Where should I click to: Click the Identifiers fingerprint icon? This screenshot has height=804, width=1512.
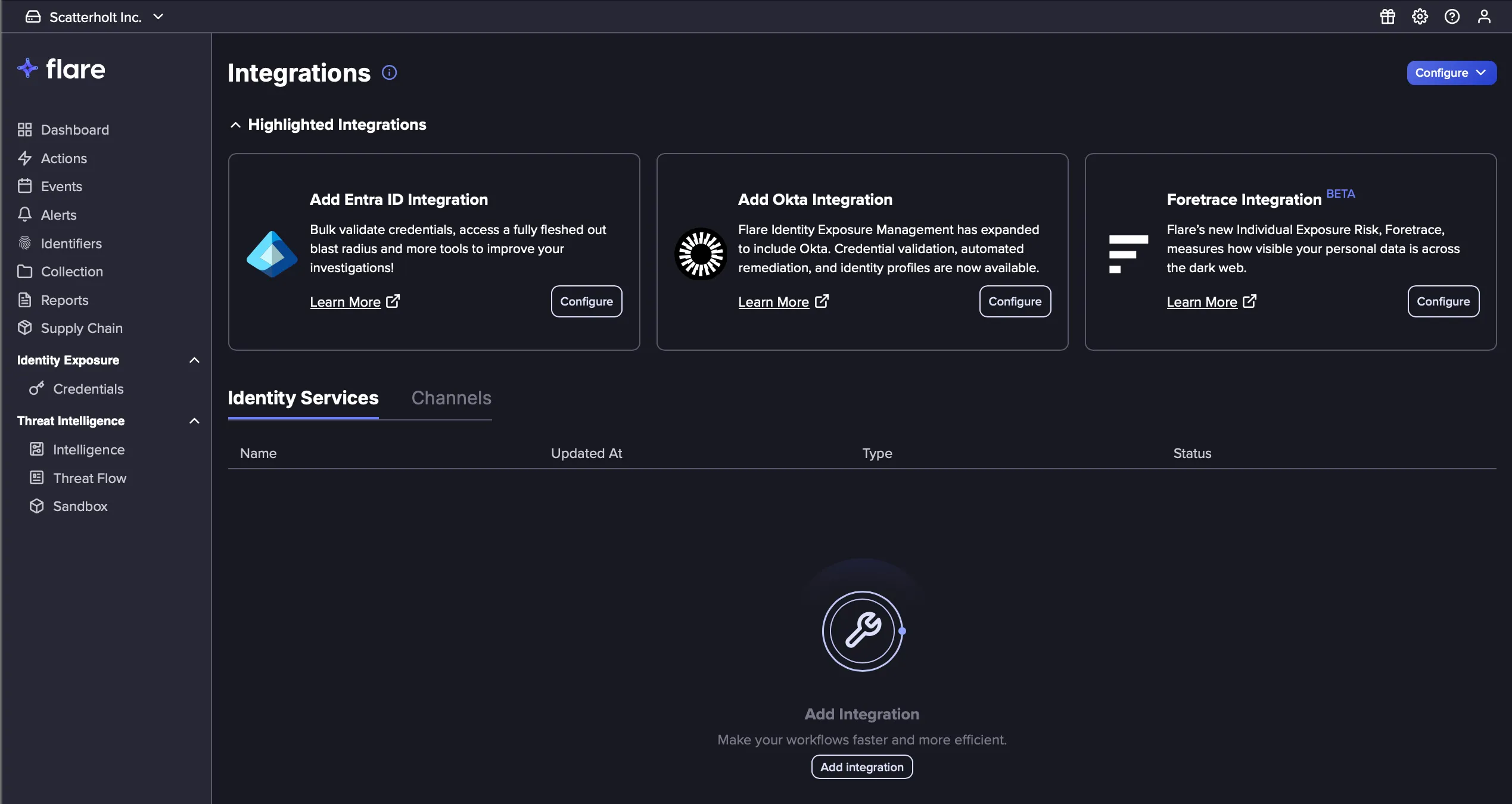pos(24,244)
